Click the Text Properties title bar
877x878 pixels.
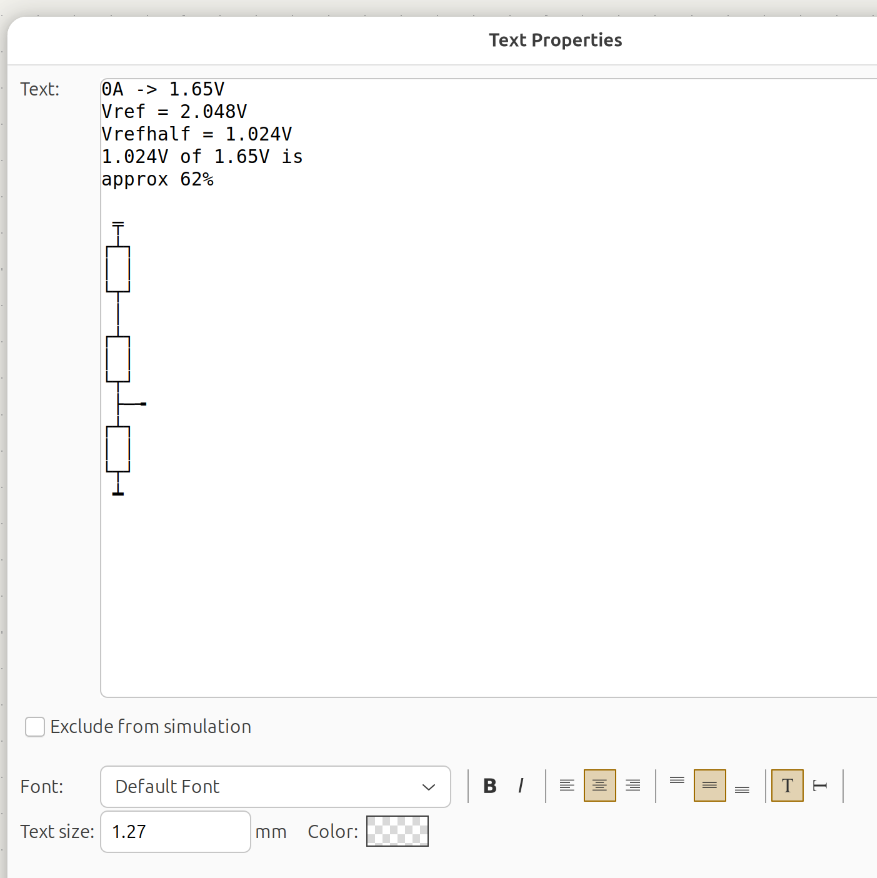[555, 40]
